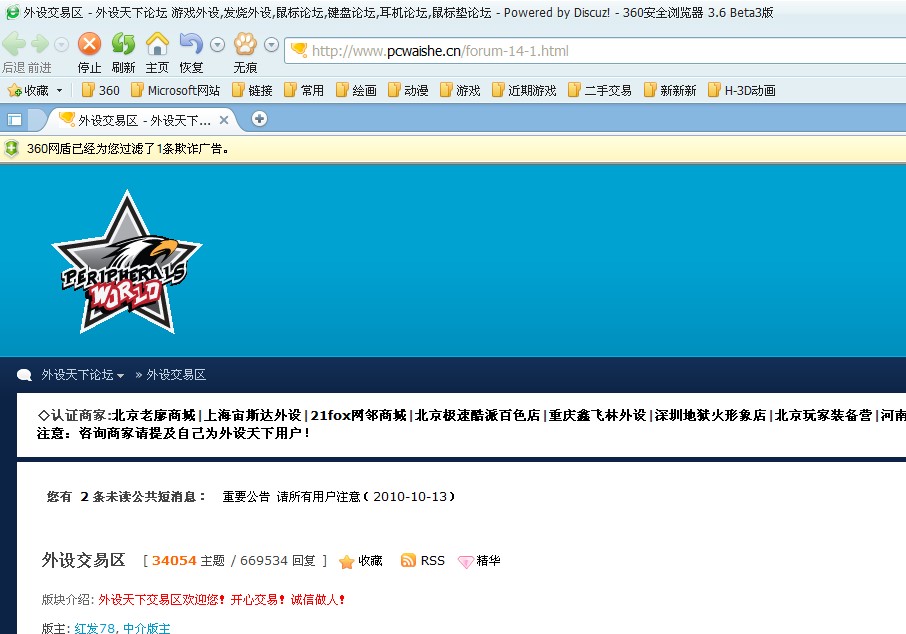Viewport: 906px width, 634px height.
Task: Open a new tab with plus button
Action: click(x=259, y=119)
